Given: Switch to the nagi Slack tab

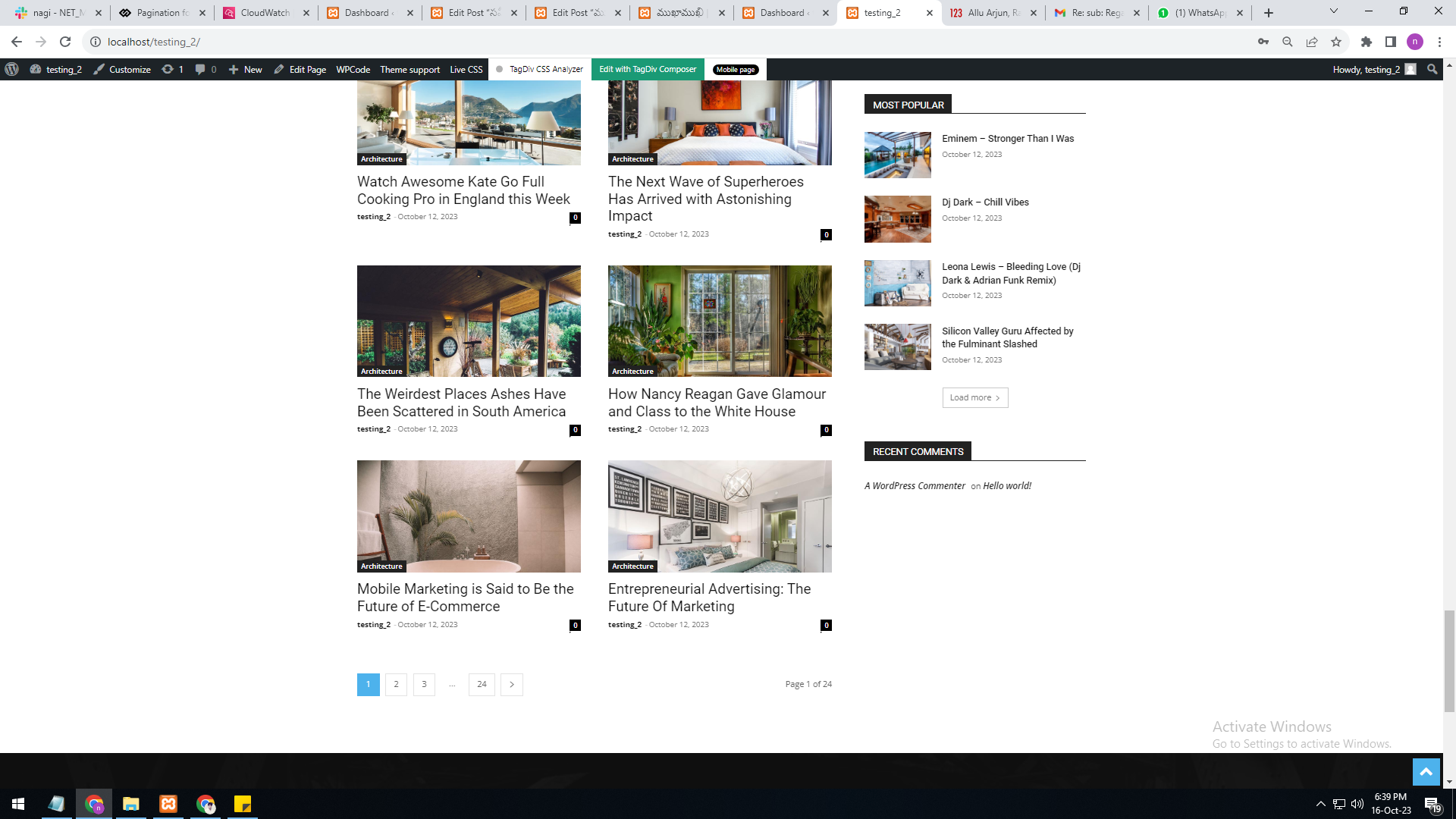Looking at the screenshot, I should click(58, 13).
